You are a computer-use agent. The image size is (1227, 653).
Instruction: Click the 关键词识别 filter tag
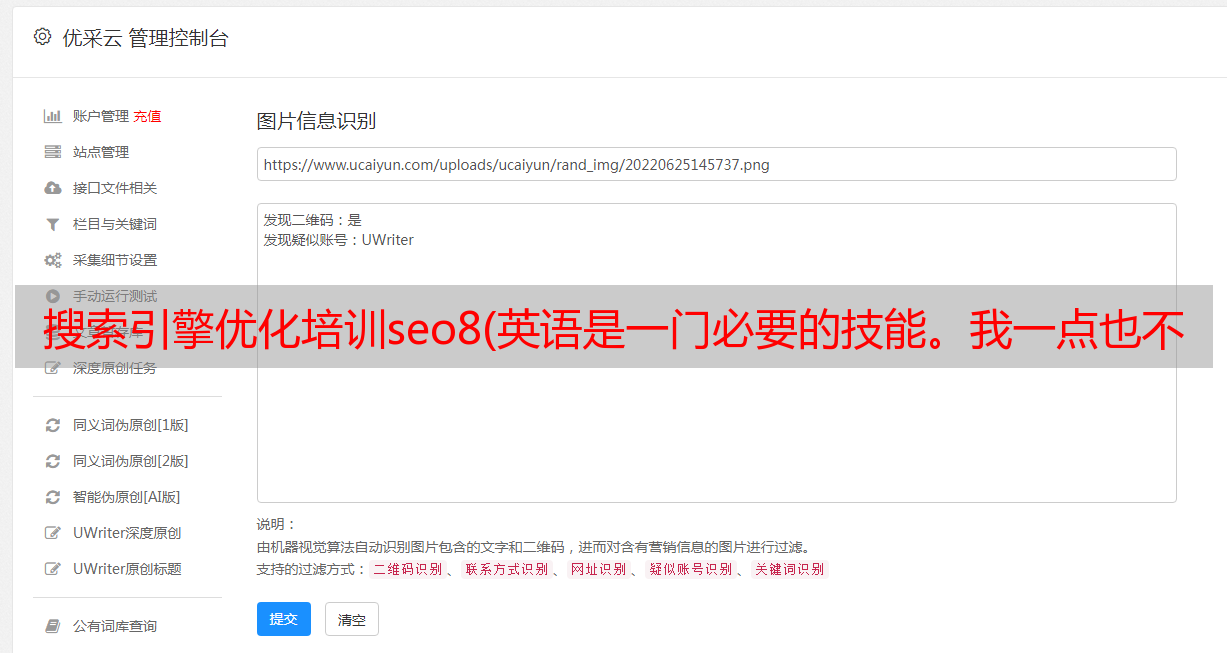(x=790, y=569)
